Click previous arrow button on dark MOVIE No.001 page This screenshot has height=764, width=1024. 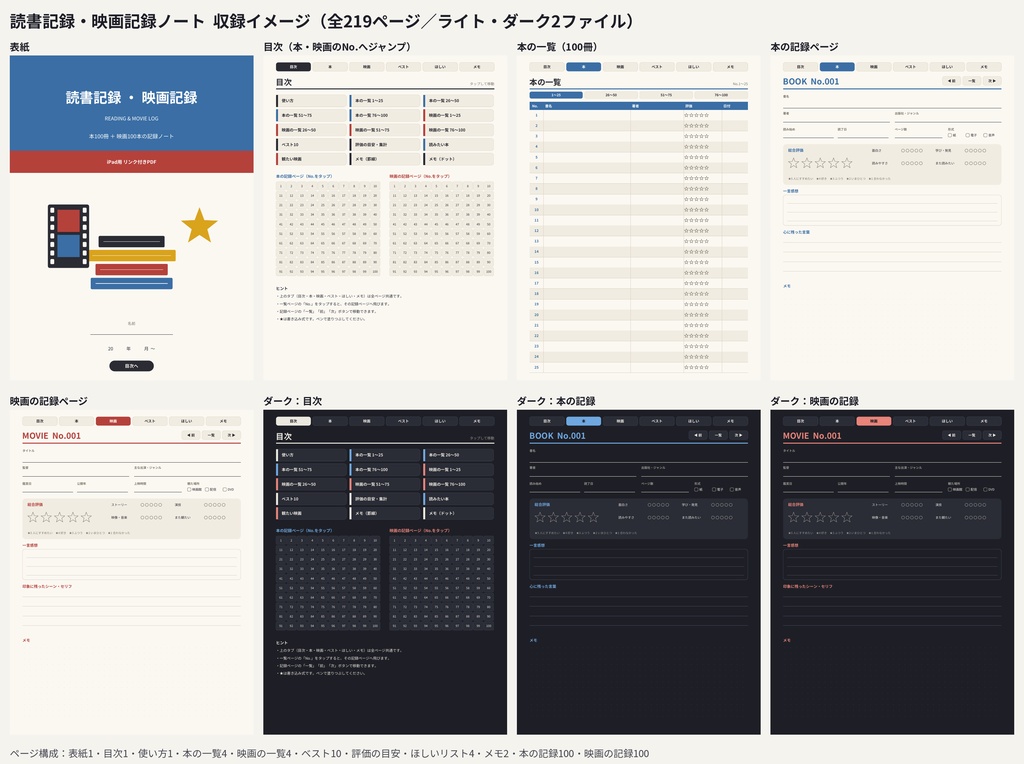pos(951,435)
